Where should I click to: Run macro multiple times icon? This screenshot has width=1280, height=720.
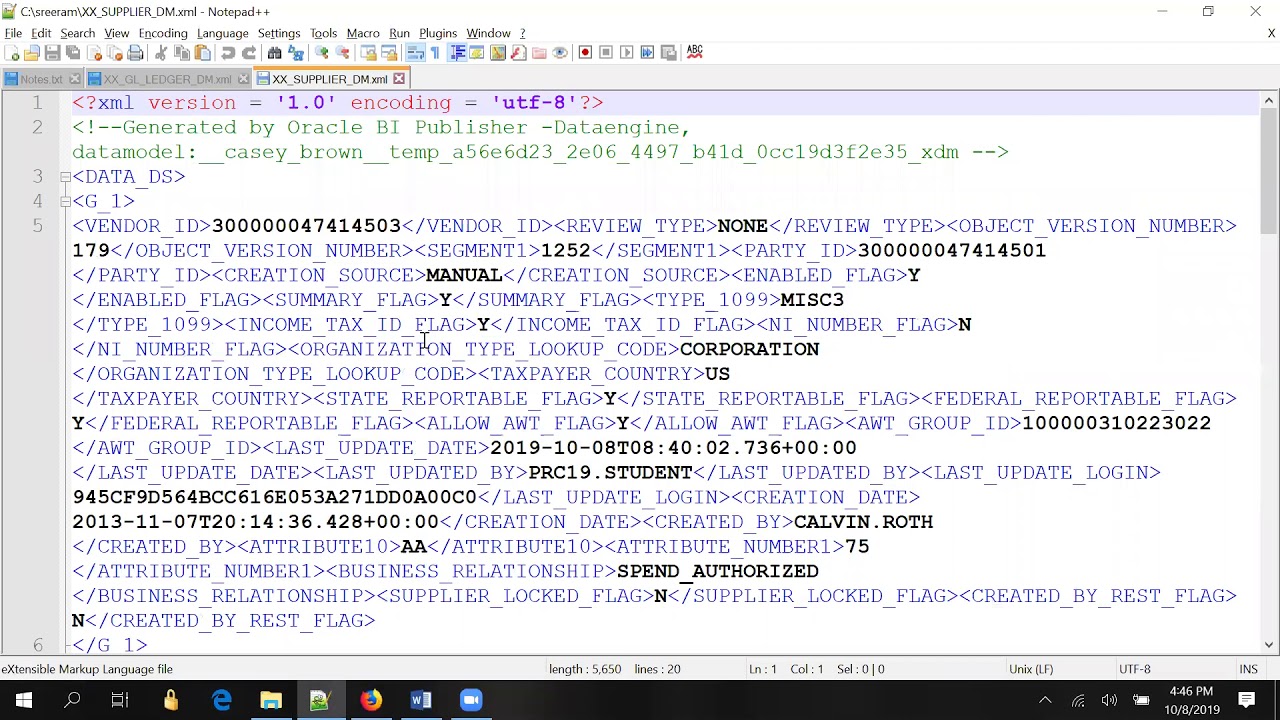tap(647, 52)
